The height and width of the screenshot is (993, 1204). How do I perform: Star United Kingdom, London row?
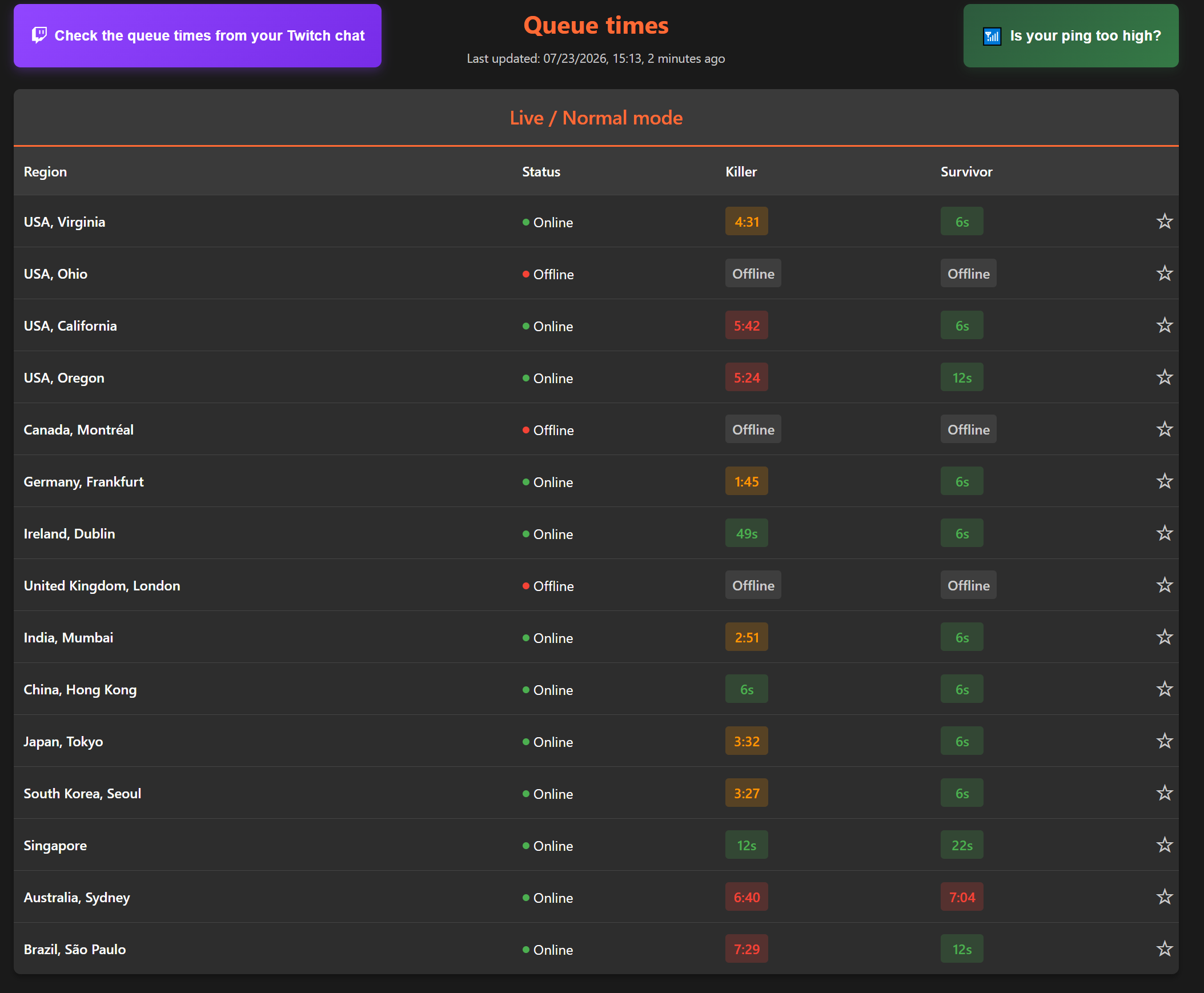(1165, 585)
